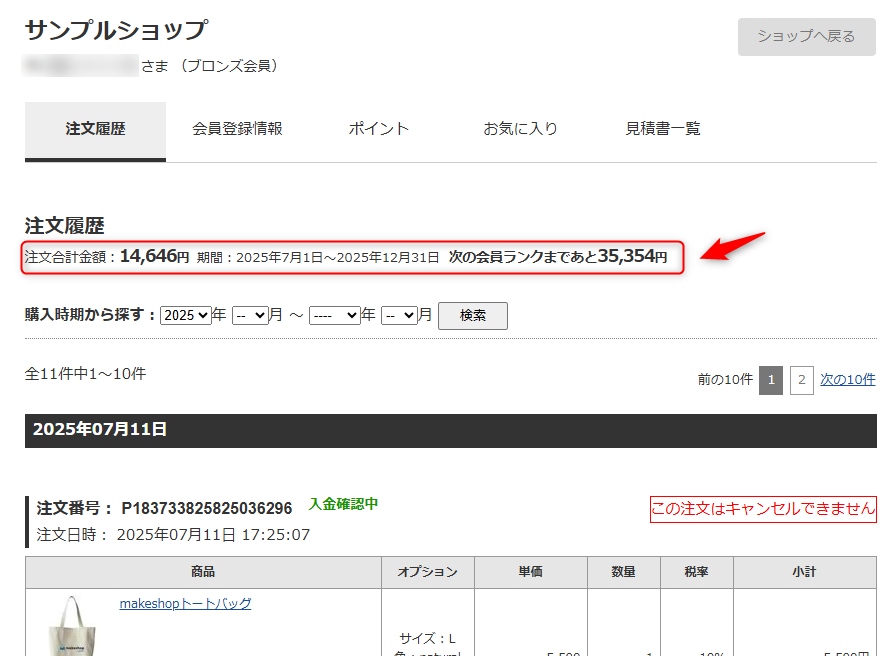
Task: Click the 入金確認中 status label
Action: (x=343, y=504)
